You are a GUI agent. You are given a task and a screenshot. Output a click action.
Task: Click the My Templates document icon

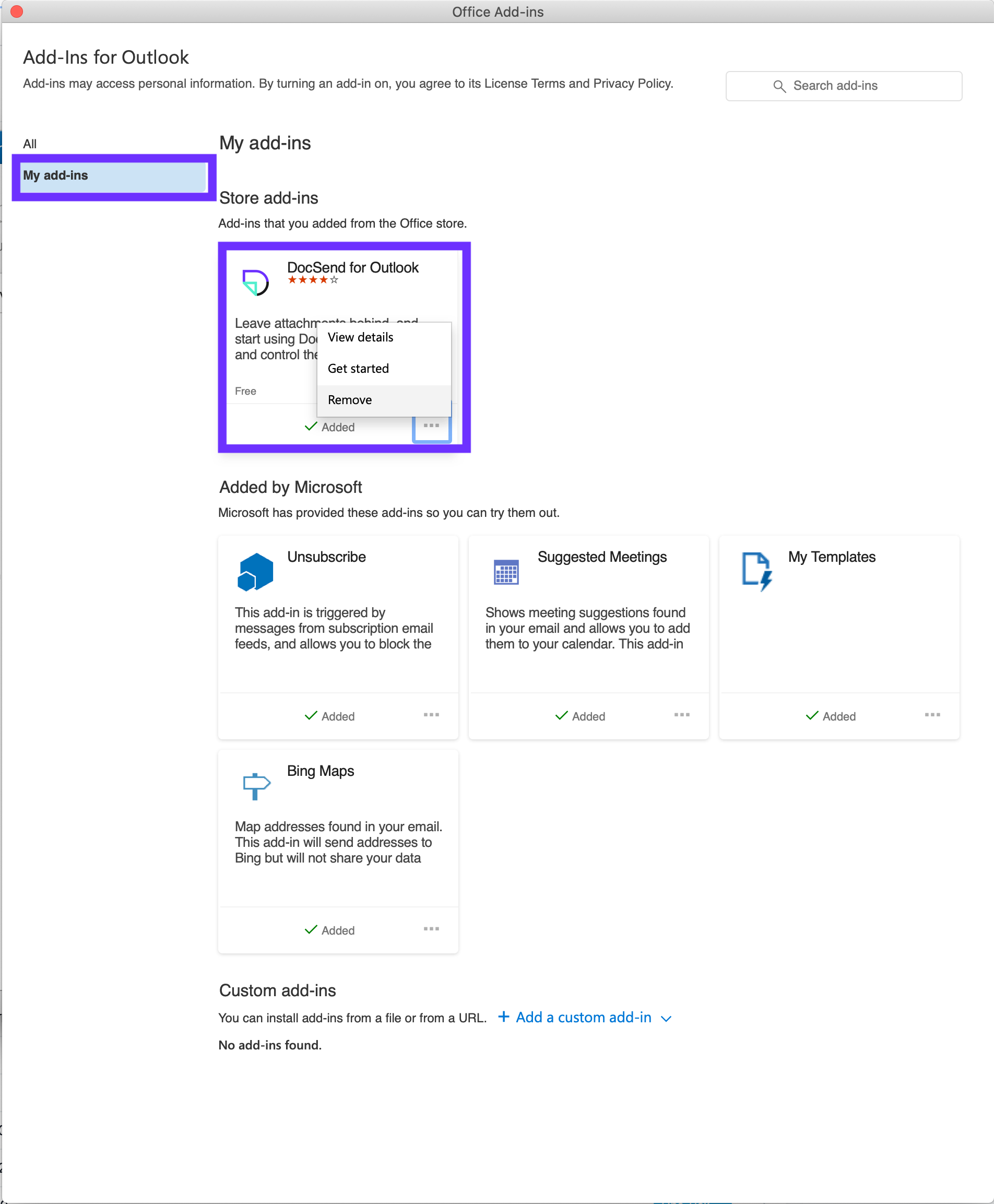[x=756, y=571]
